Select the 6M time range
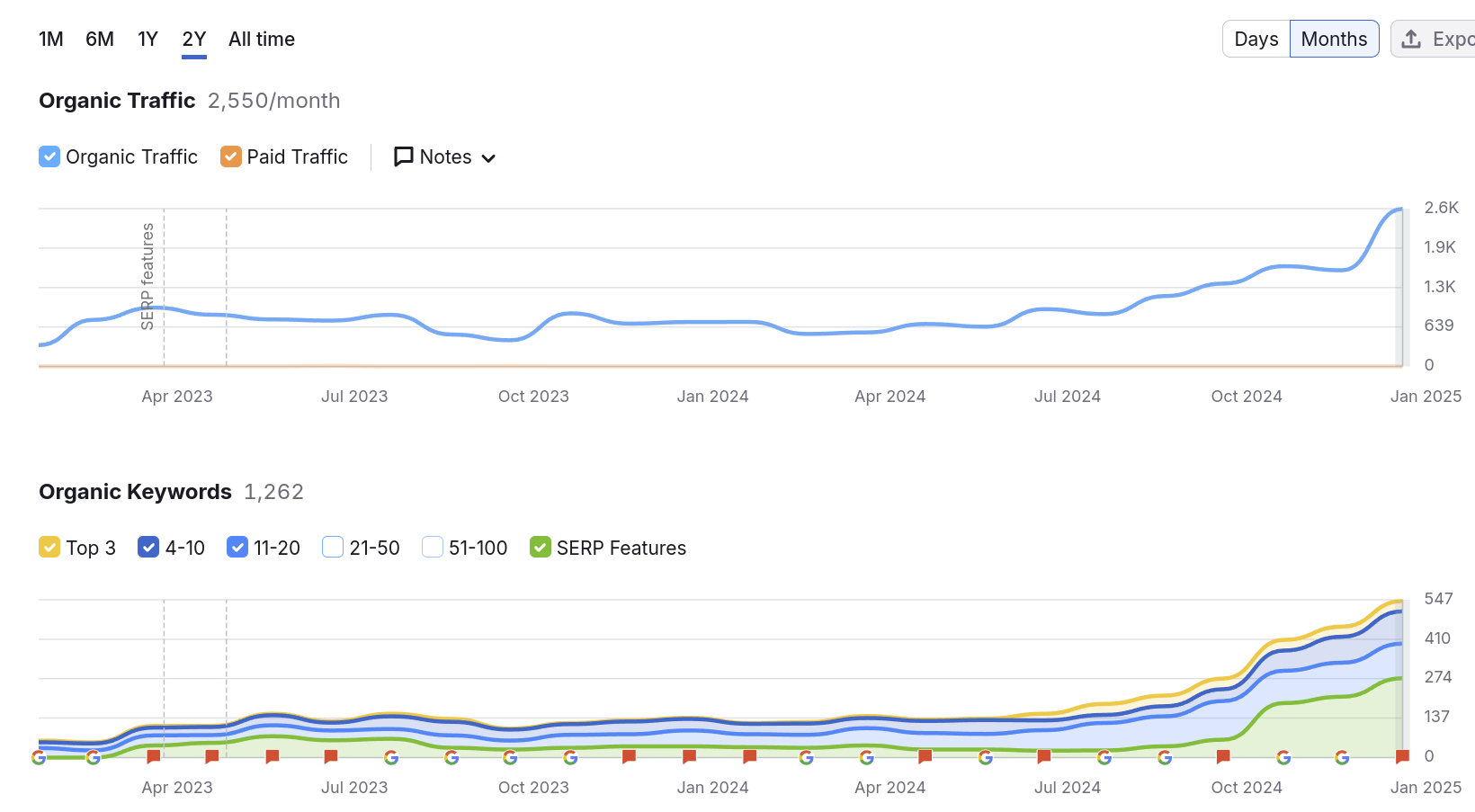 point(100,39)
